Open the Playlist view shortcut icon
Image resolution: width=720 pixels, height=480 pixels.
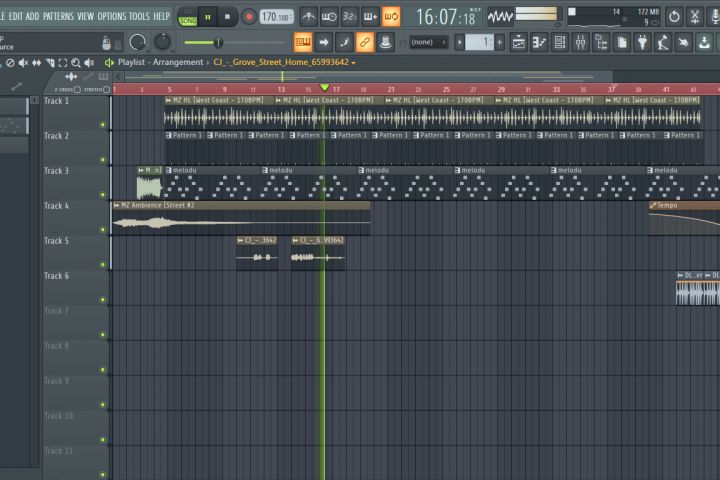click(518, 43)
